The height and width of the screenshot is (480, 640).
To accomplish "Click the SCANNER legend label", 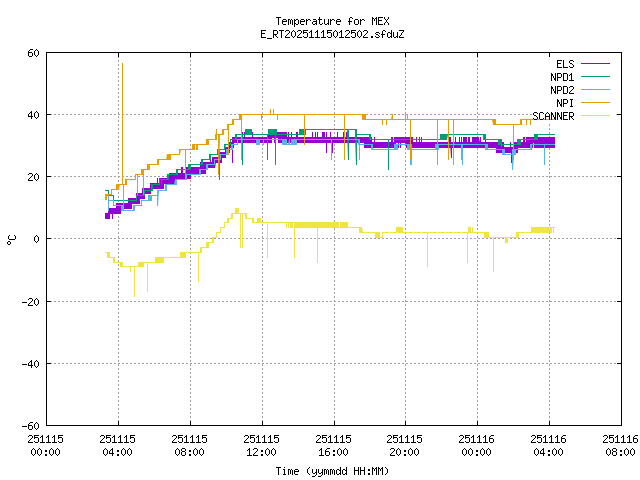I will coord(553,116).
